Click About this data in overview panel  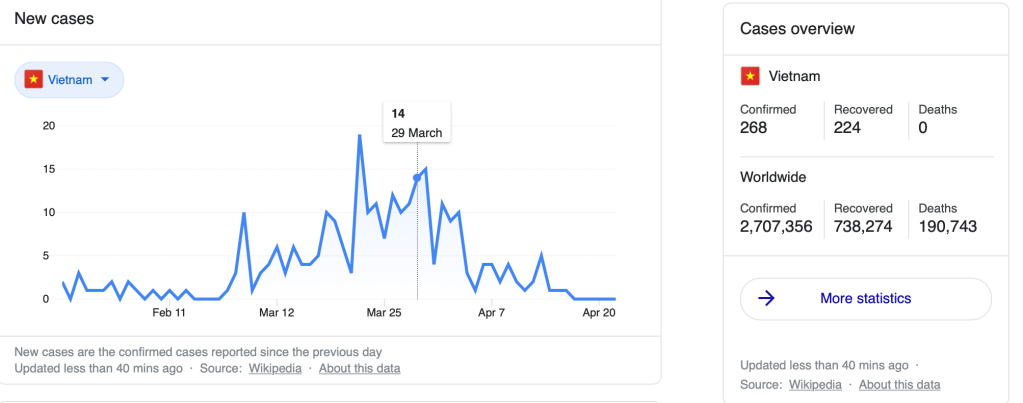pos(899,385)
